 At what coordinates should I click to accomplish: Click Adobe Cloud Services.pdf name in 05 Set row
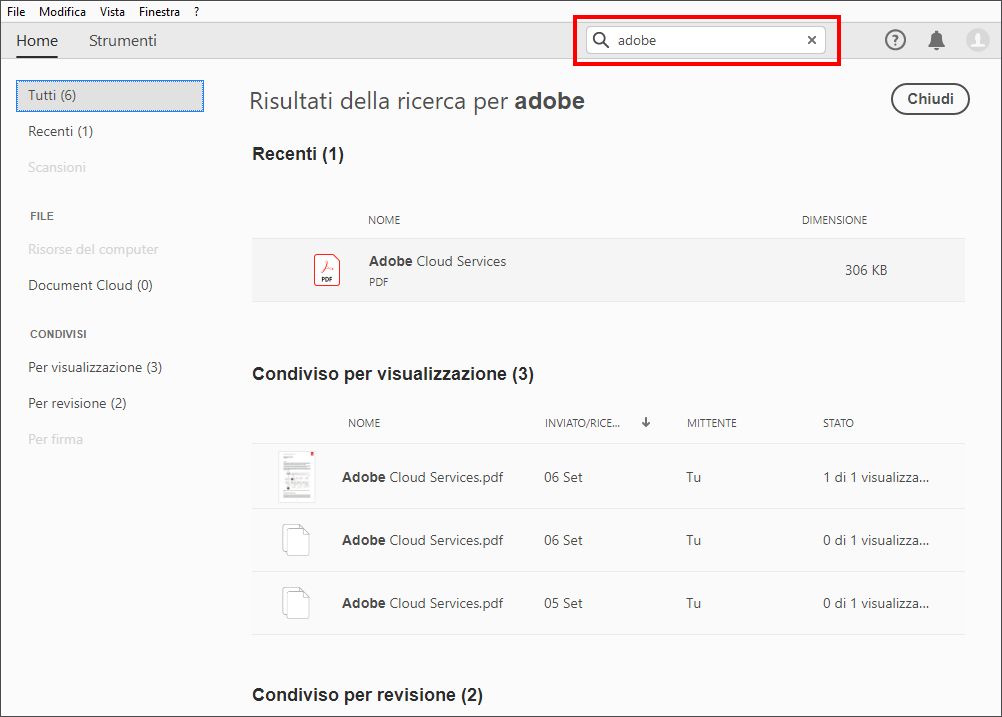422,603
